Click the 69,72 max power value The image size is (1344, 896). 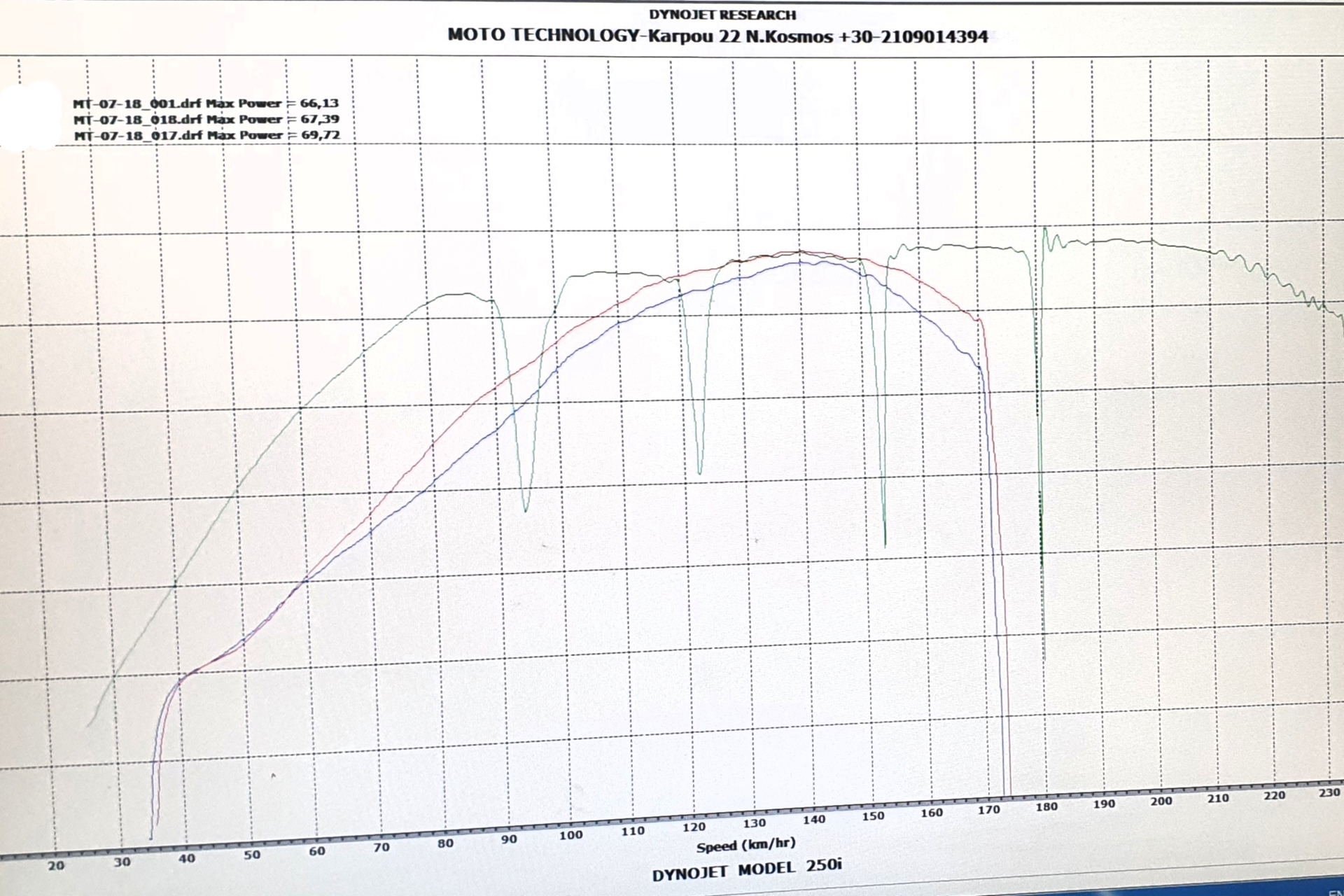(x=320, y=134)
